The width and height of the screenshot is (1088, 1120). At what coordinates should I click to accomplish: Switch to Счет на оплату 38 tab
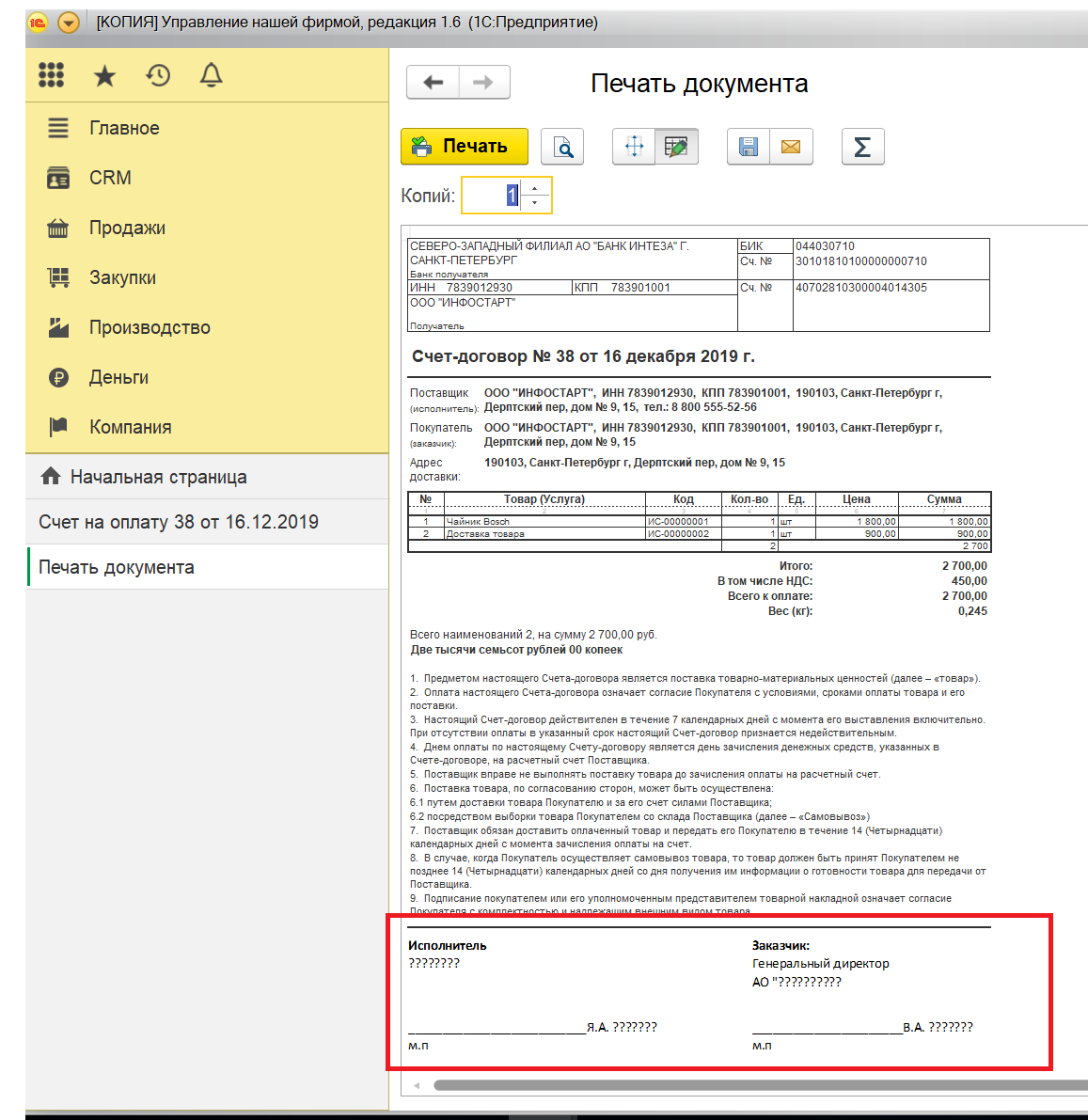point(207,522)
